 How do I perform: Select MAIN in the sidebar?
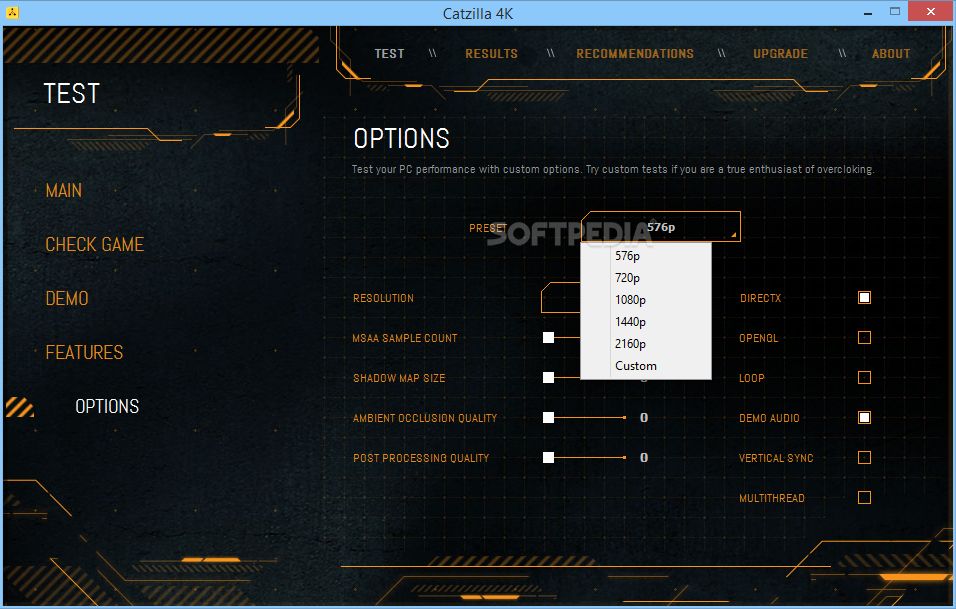click(63, 191)
